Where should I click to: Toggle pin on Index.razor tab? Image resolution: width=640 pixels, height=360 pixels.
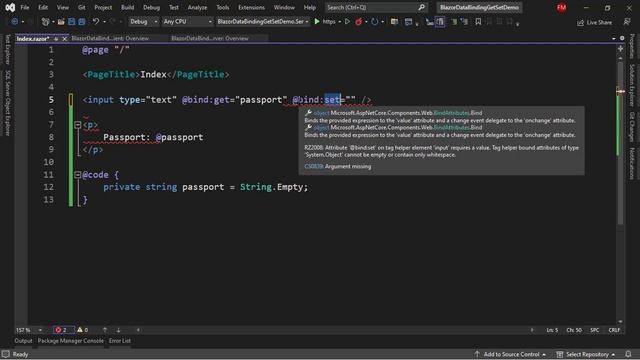[x=56, y=39]
